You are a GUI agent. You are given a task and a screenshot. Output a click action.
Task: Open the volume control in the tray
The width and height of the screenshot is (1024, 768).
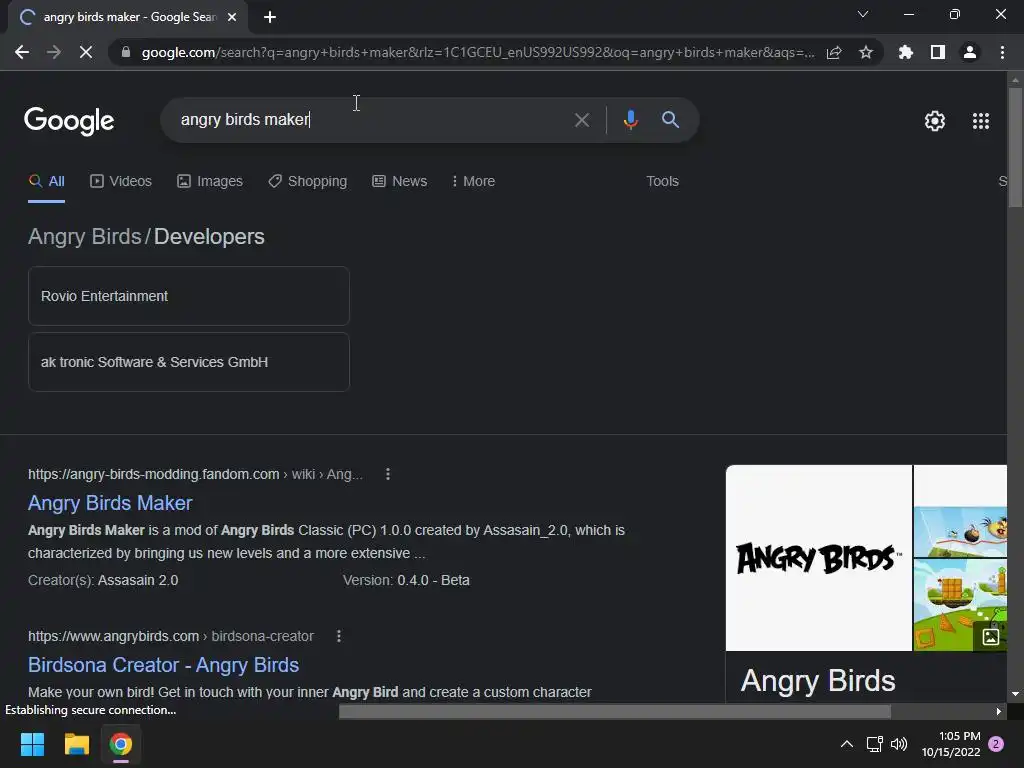click(899, 744)
